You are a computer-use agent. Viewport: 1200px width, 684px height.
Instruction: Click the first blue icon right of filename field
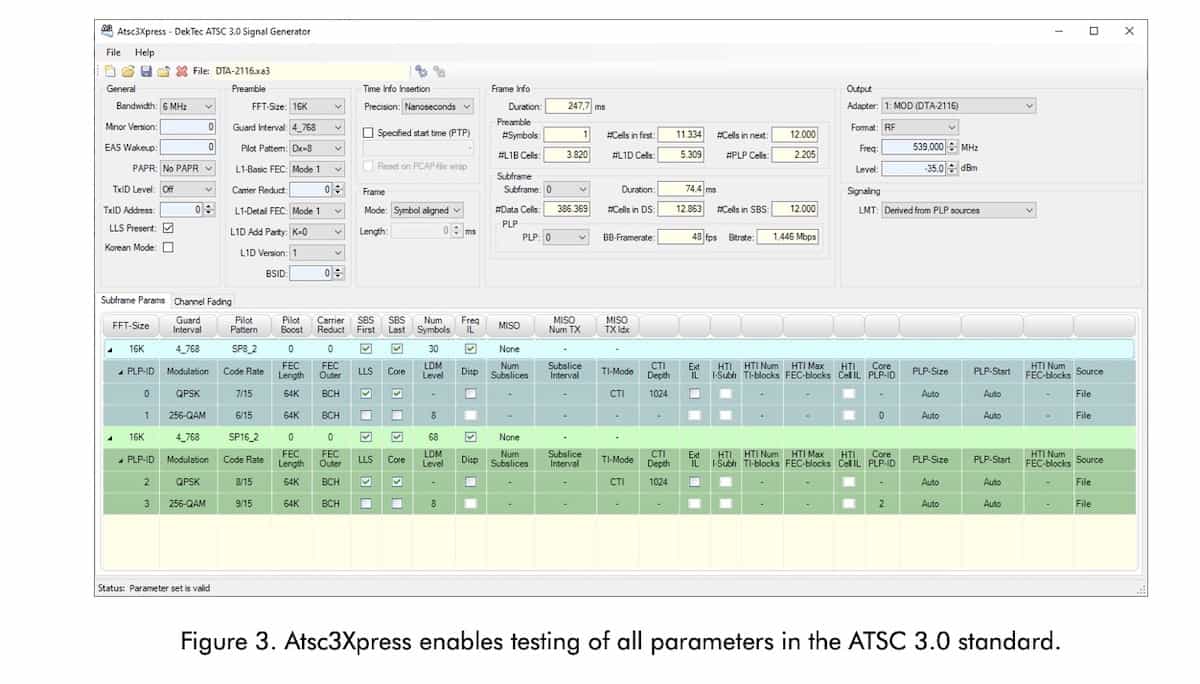[x=421, y=71]
